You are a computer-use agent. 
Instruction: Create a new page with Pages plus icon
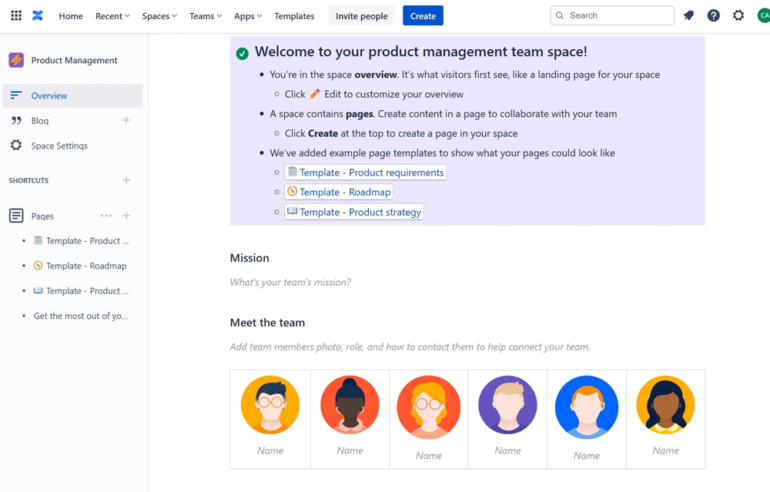pos(126,216)
